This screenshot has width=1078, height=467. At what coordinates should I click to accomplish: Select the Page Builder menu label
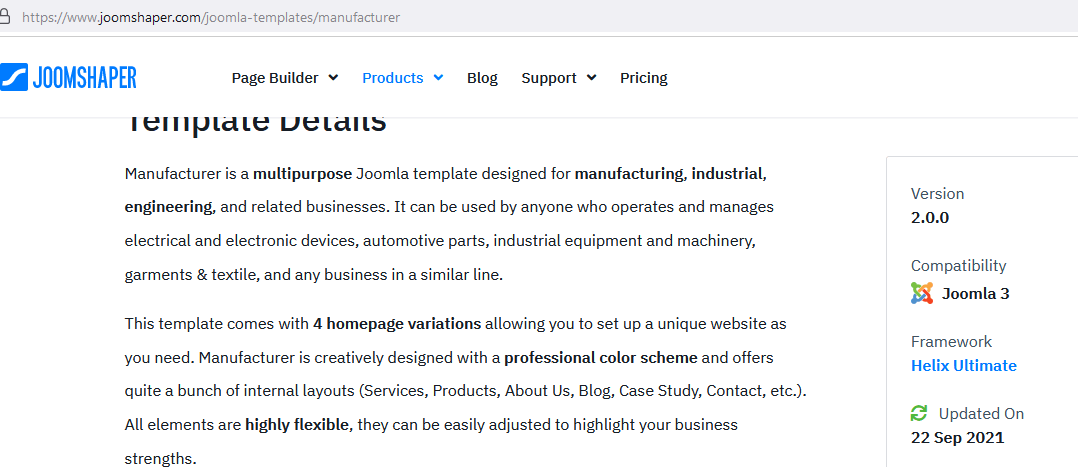[x=275, y=78]
